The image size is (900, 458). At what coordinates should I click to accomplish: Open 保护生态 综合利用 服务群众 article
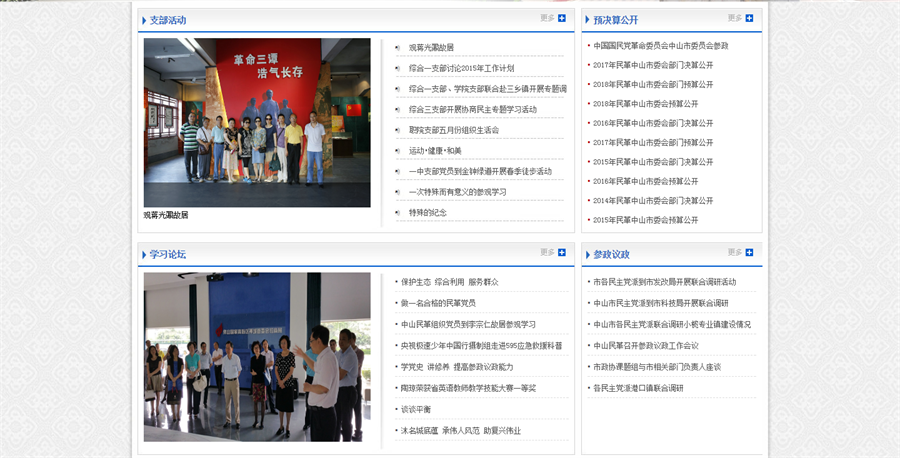449,282
